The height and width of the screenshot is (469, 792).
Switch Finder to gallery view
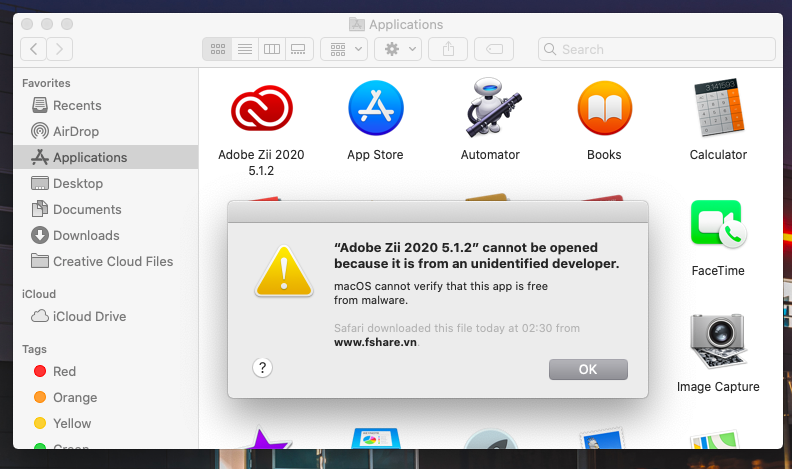coord(299,49)
